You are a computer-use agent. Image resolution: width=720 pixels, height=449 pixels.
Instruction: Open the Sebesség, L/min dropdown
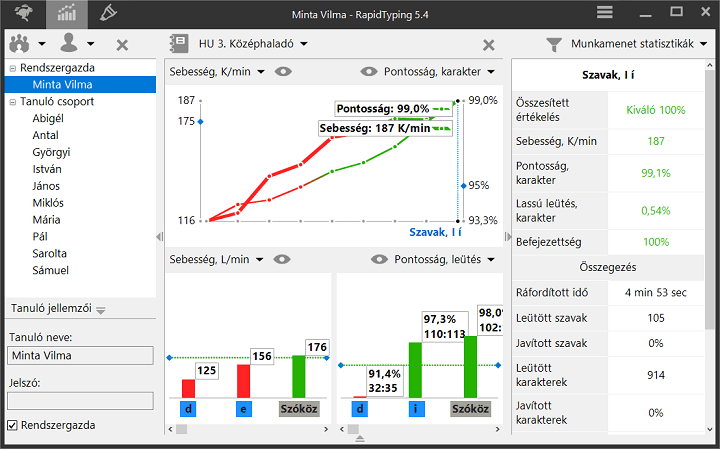coord(216,259)
